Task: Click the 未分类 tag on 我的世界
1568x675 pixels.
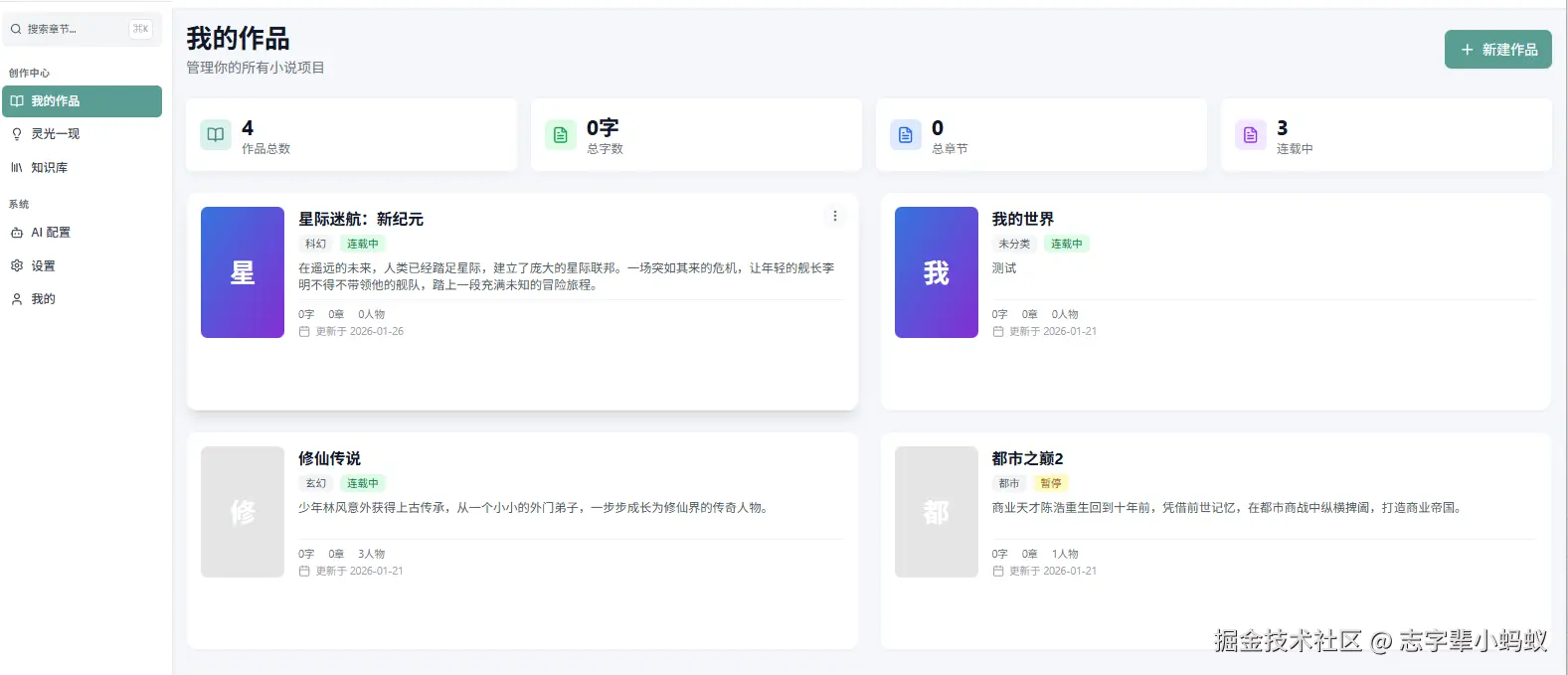Action: coord(1015,245)
